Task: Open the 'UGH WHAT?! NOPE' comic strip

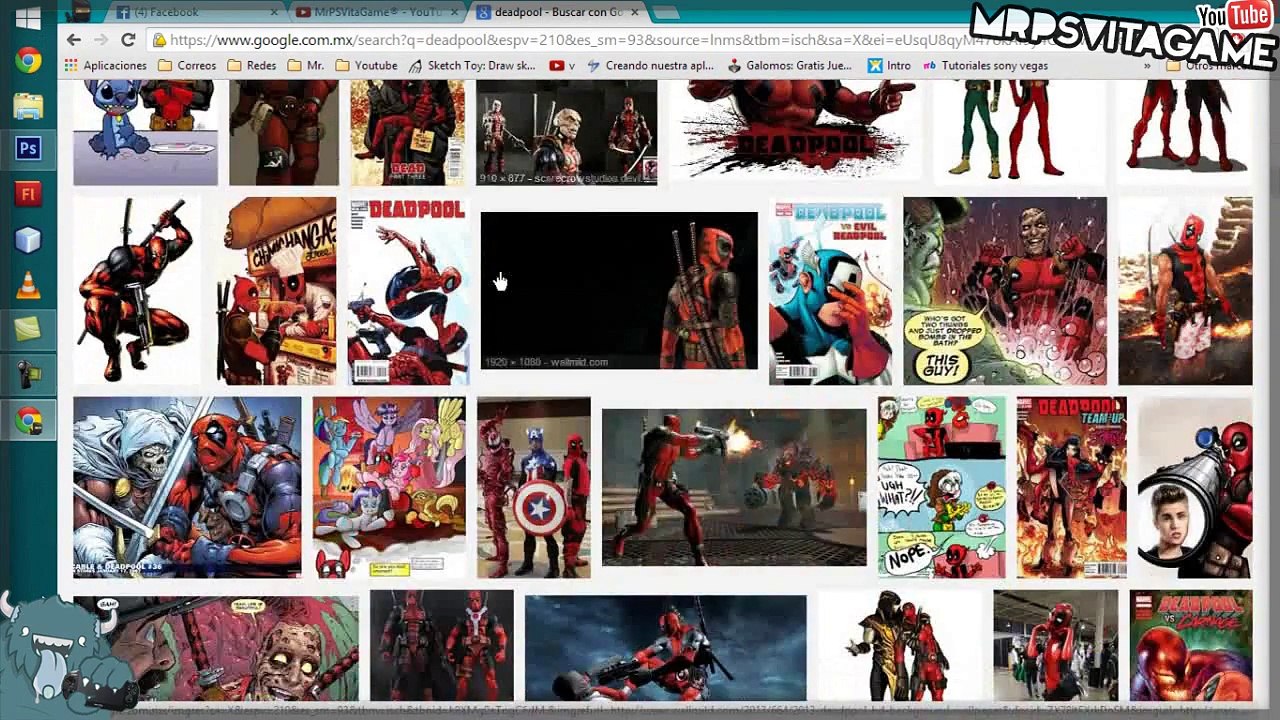Action: [942, 487]
